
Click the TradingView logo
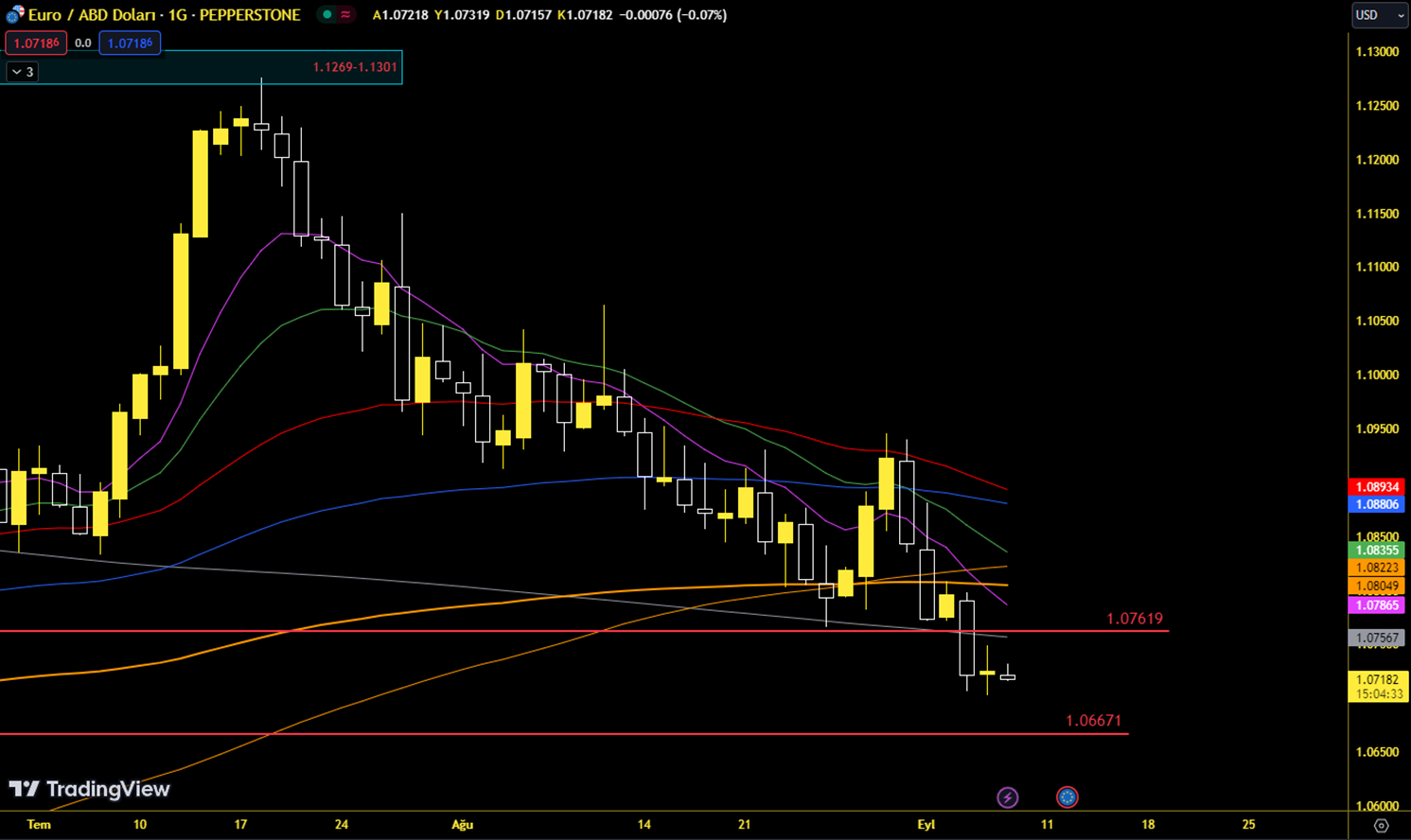(x=89, y=789)
